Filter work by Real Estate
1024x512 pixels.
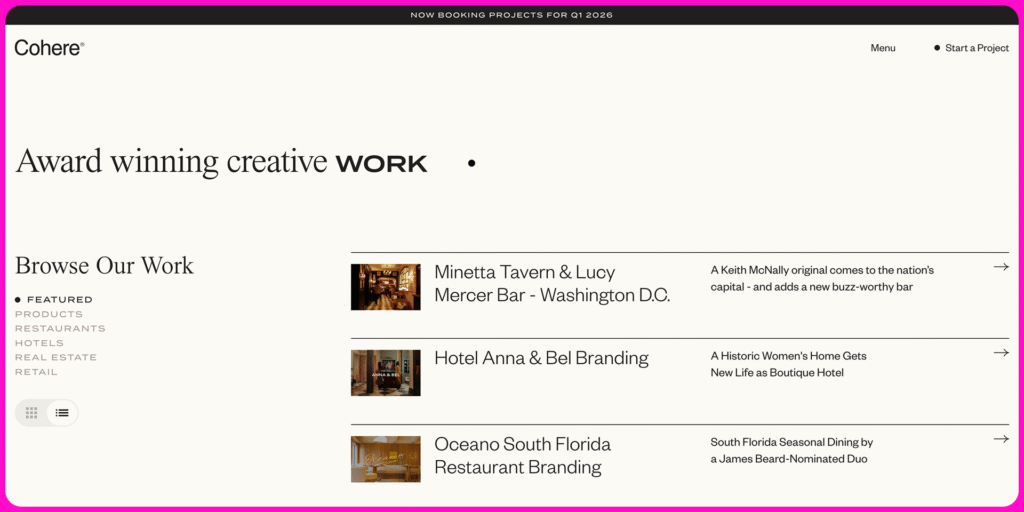point(56,357)
